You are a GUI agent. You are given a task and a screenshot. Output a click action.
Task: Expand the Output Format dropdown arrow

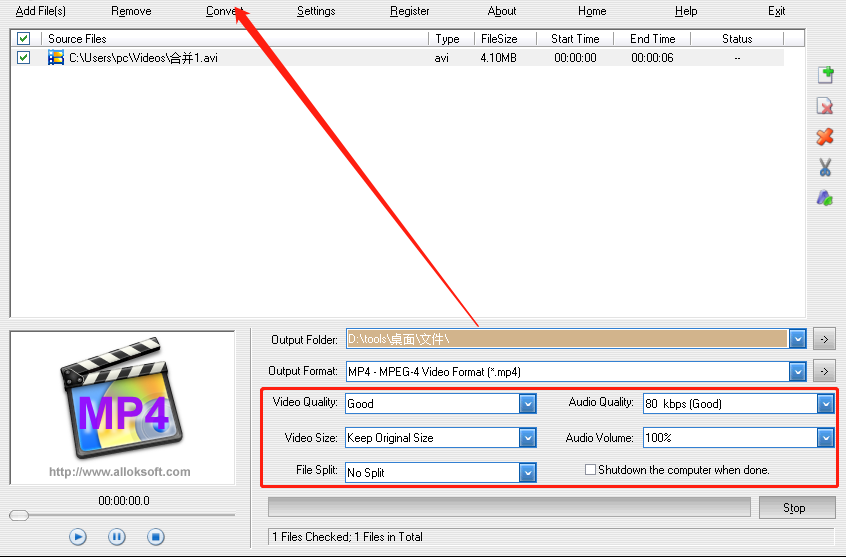click(x=797, y=371)
